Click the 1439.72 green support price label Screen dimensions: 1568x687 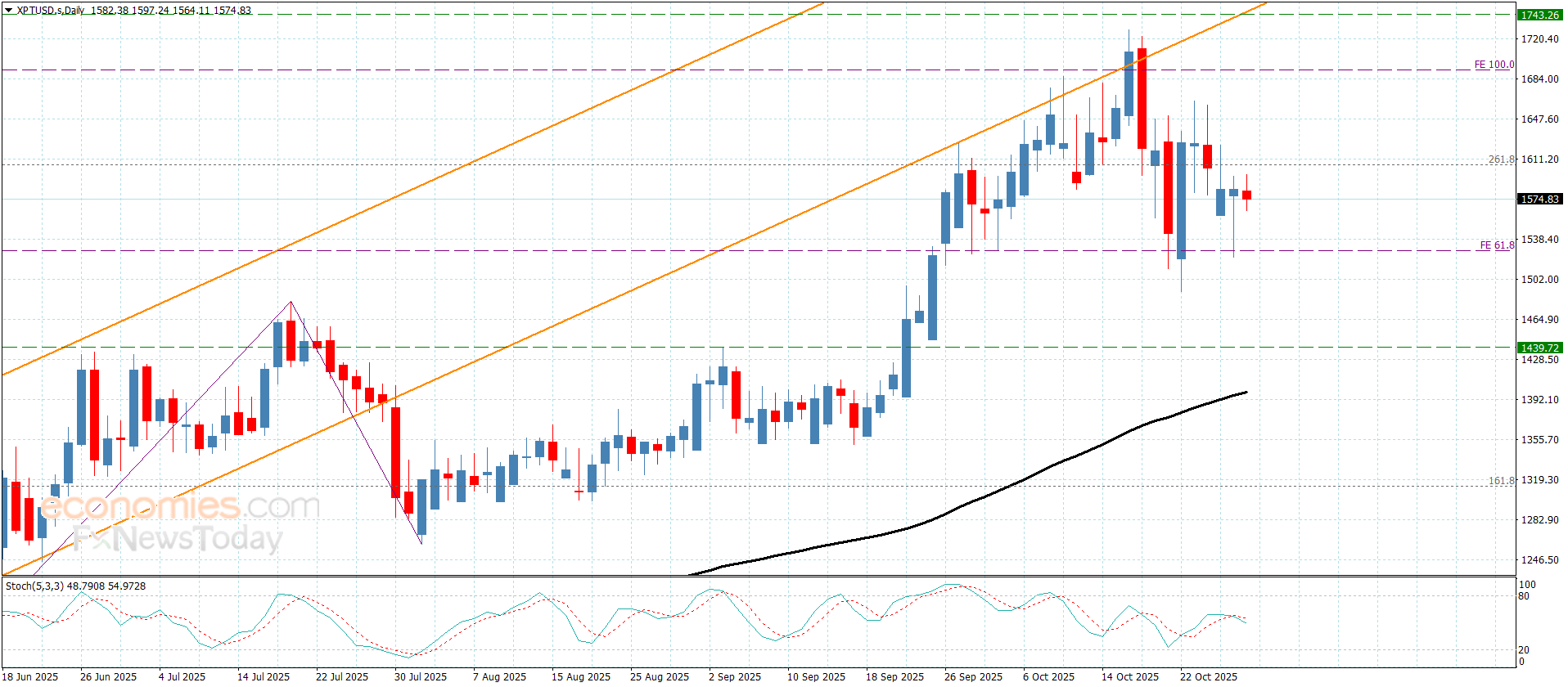[x=1539, y=348]
